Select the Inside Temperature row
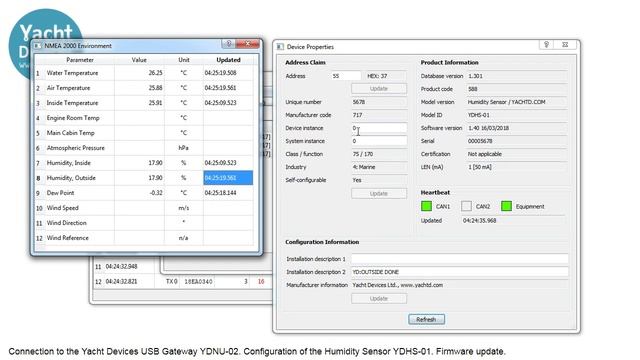640x360 pixels. pos(144,103)
